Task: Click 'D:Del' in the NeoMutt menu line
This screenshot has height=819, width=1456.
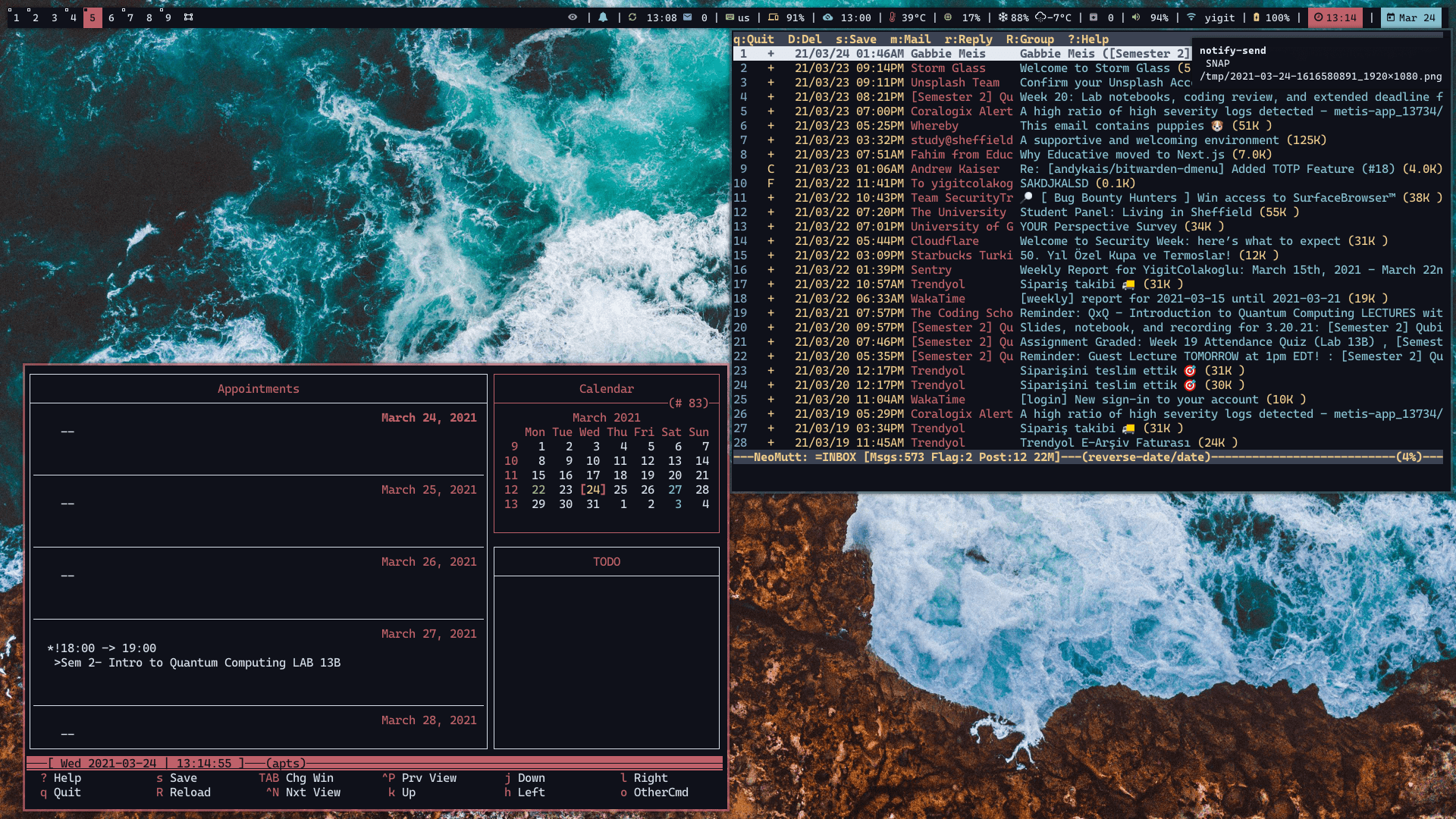Action: (805, 39)
